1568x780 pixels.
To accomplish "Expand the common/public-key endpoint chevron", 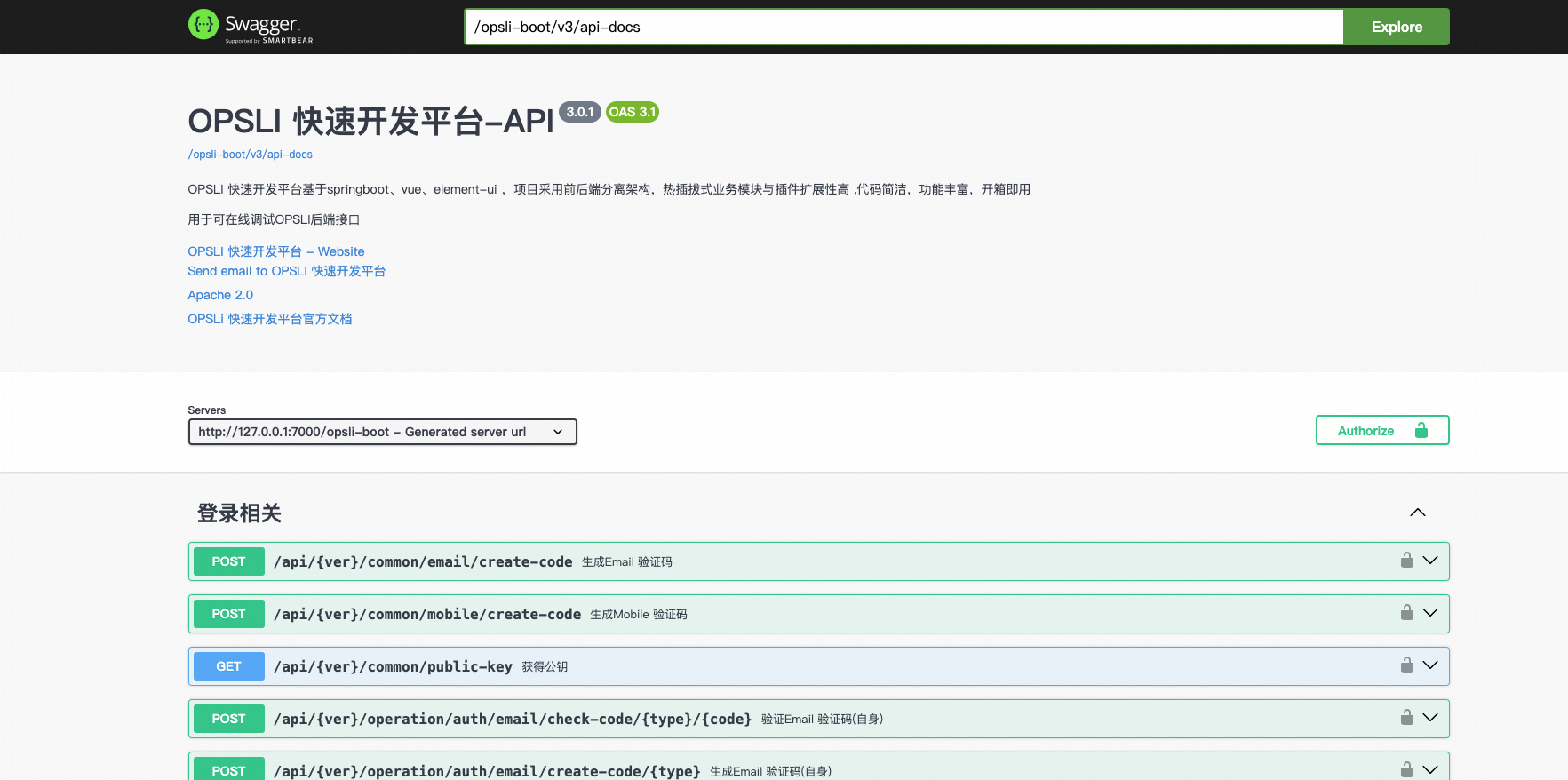I will click(1430, 665).
